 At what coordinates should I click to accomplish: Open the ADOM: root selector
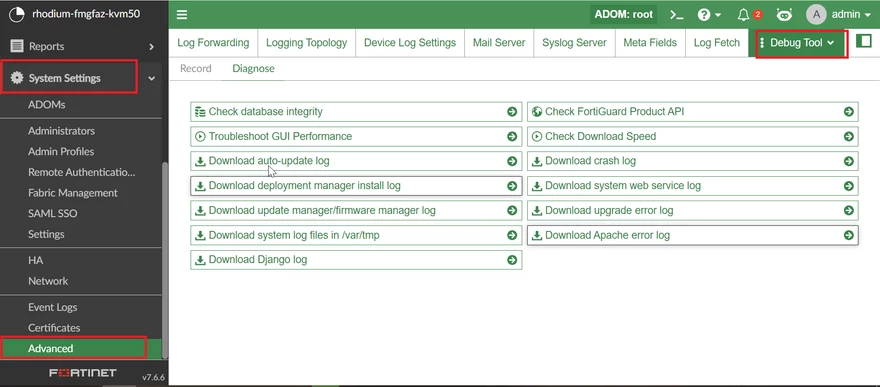[624, 15]
